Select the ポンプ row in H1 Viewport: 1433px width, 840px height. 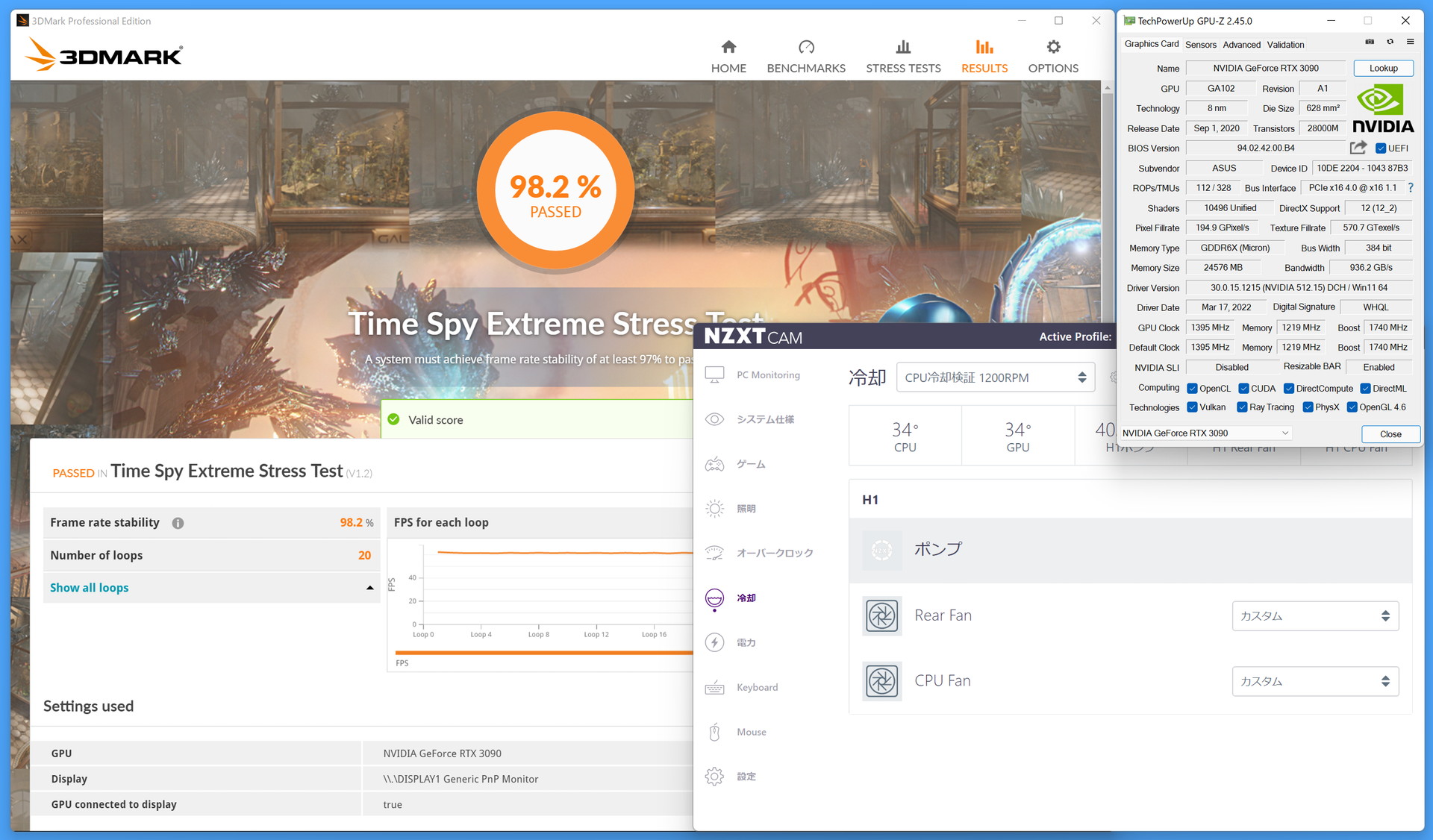tap(1130, 550)
